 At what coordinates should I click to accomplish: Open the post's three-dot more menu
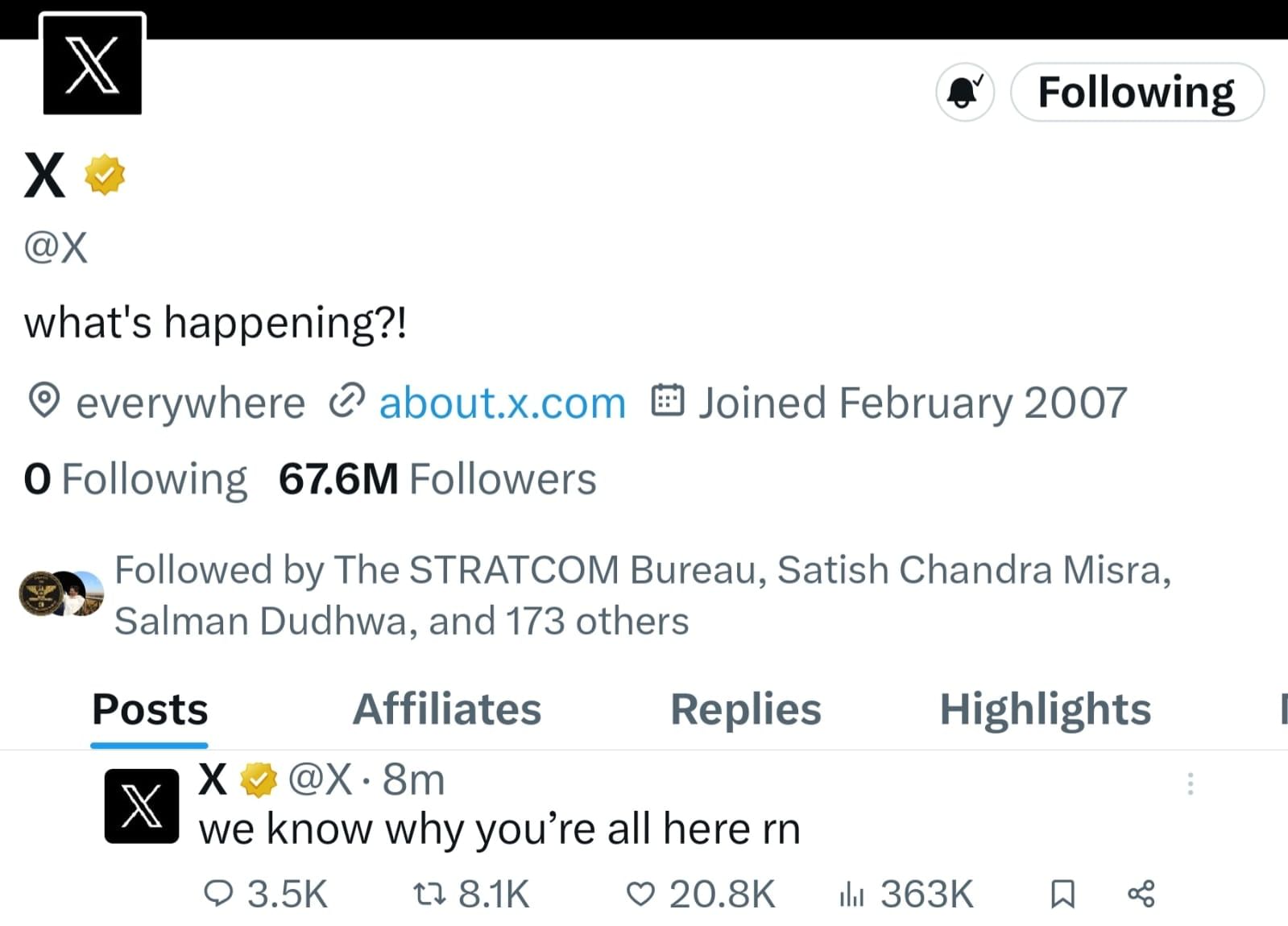[x=1190, y=783]
